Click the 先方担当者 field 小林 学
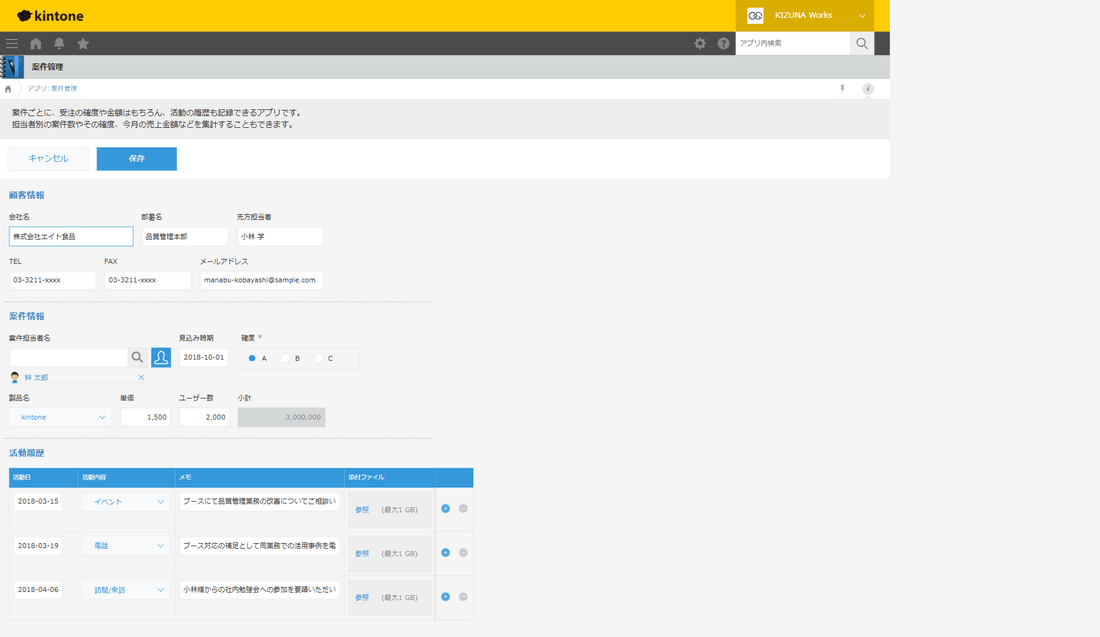 click(281, 236)
